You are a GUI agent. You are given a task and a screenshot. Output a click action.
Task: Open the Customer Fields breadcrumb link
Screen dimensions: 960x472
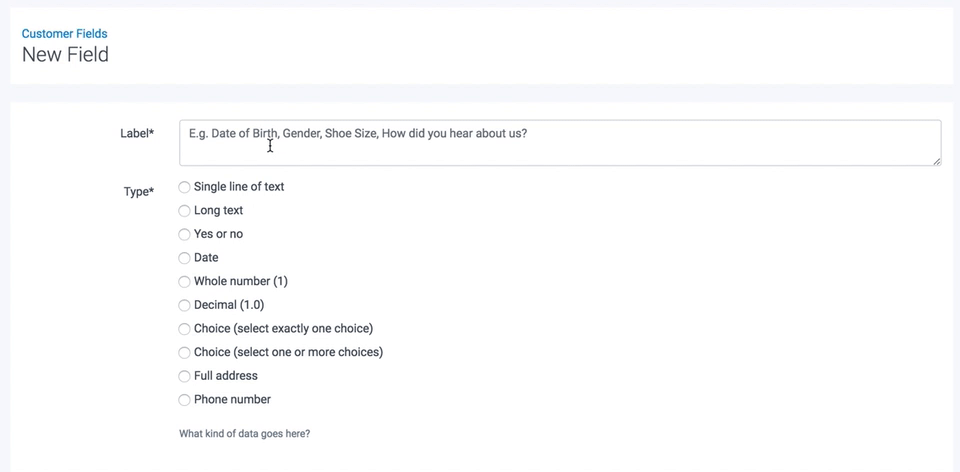click(64, 34)
